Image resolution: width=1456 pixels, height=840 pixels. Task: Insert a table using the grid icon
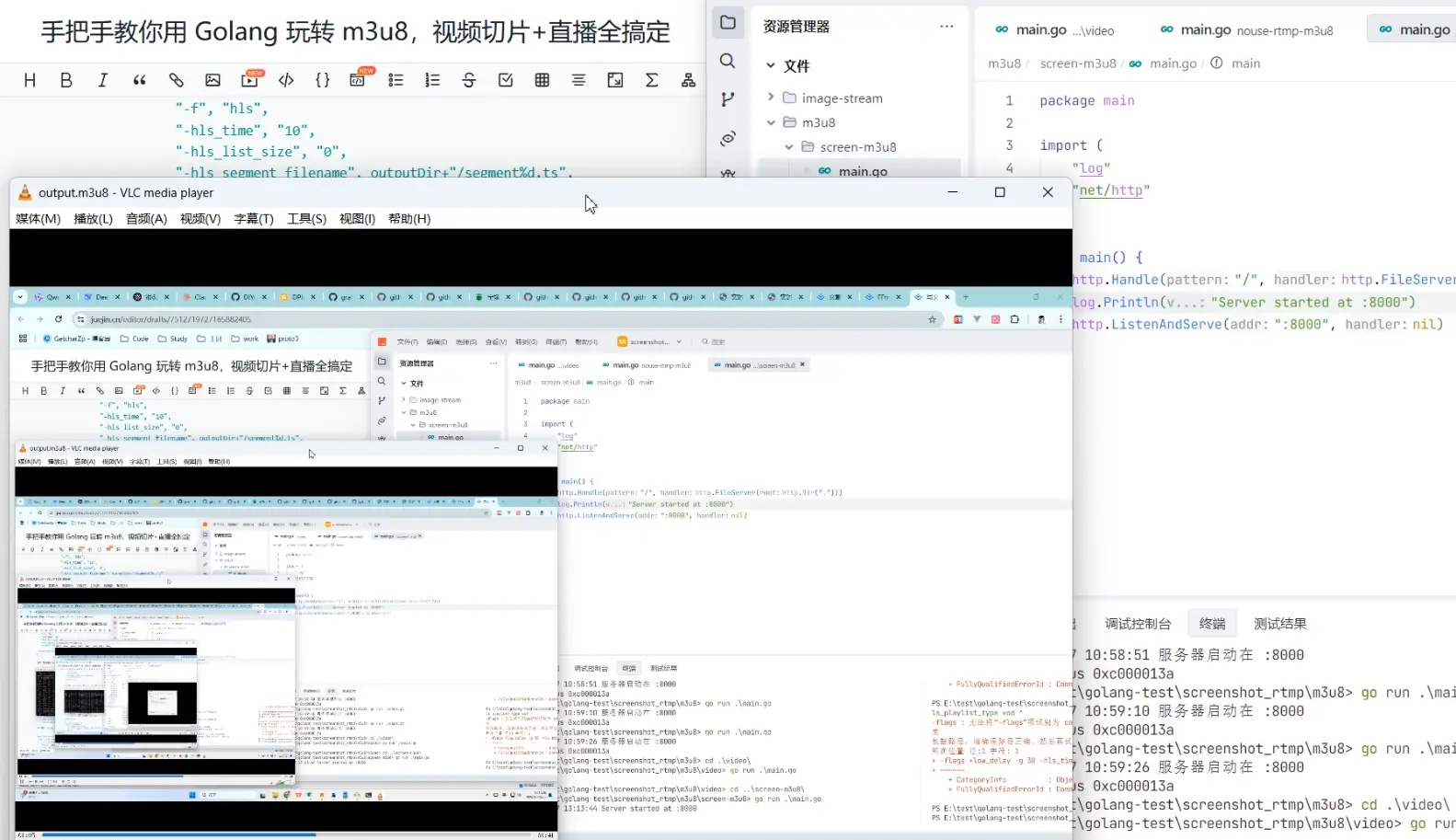[542, 81]
